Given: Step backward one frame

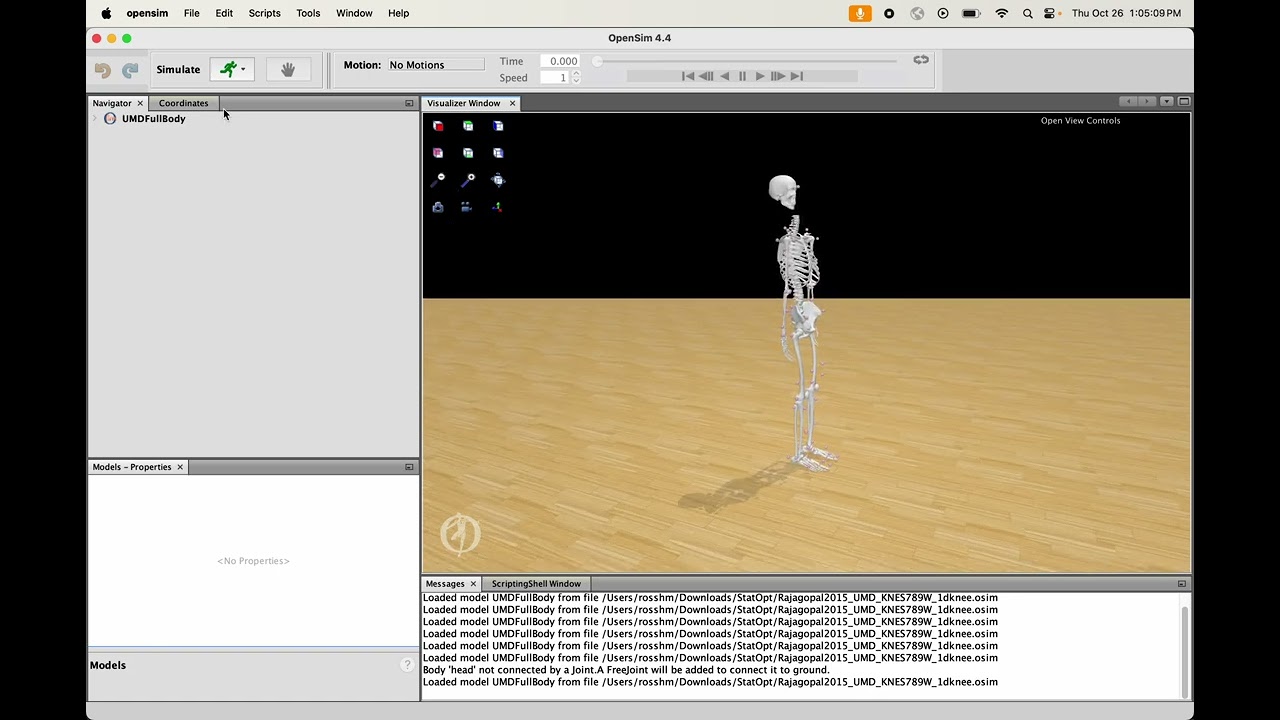Looking at the screenshot, I should (x=706, y=76).
